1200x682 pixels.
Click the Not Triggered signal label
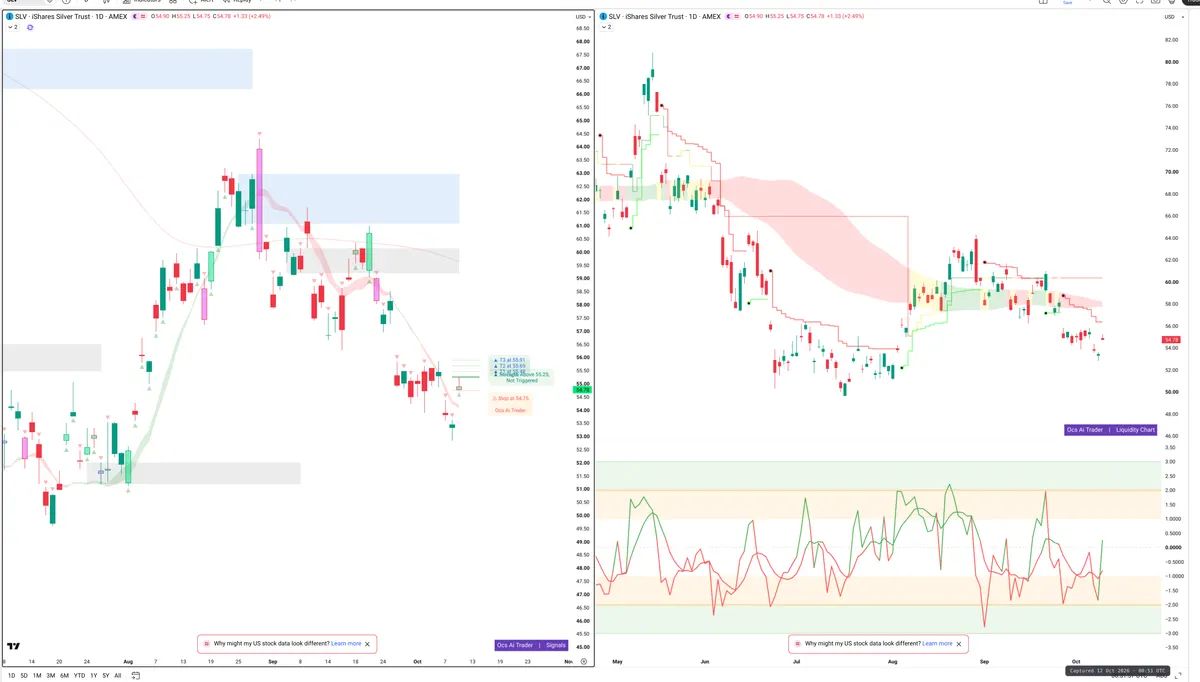(x=522, y=380)
